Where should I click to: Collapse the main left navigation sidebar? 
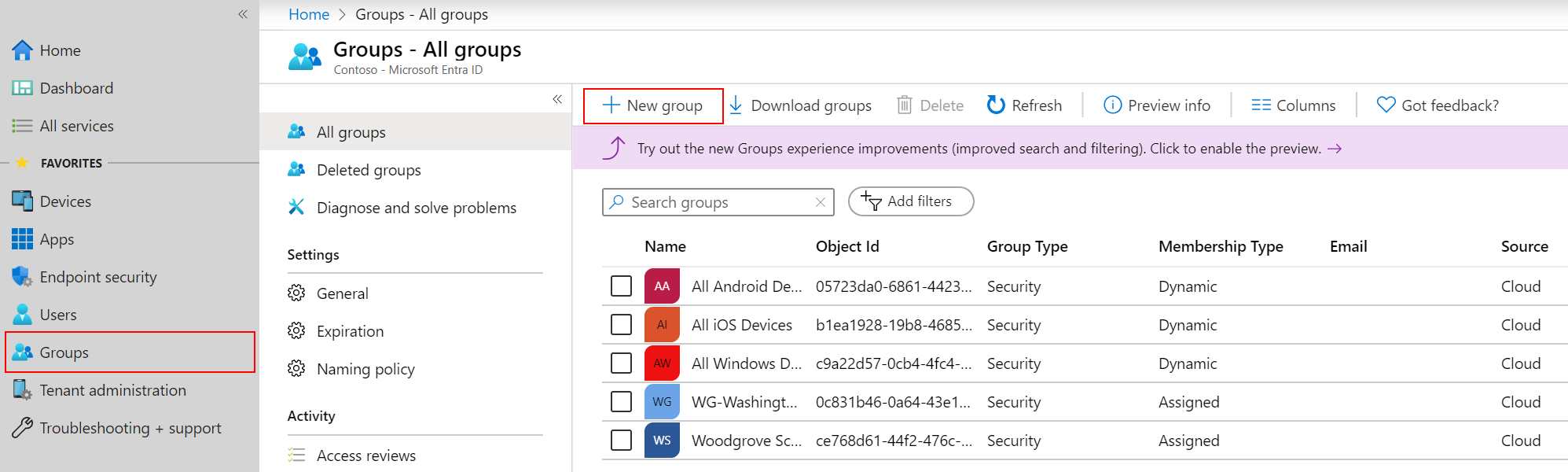243,14
